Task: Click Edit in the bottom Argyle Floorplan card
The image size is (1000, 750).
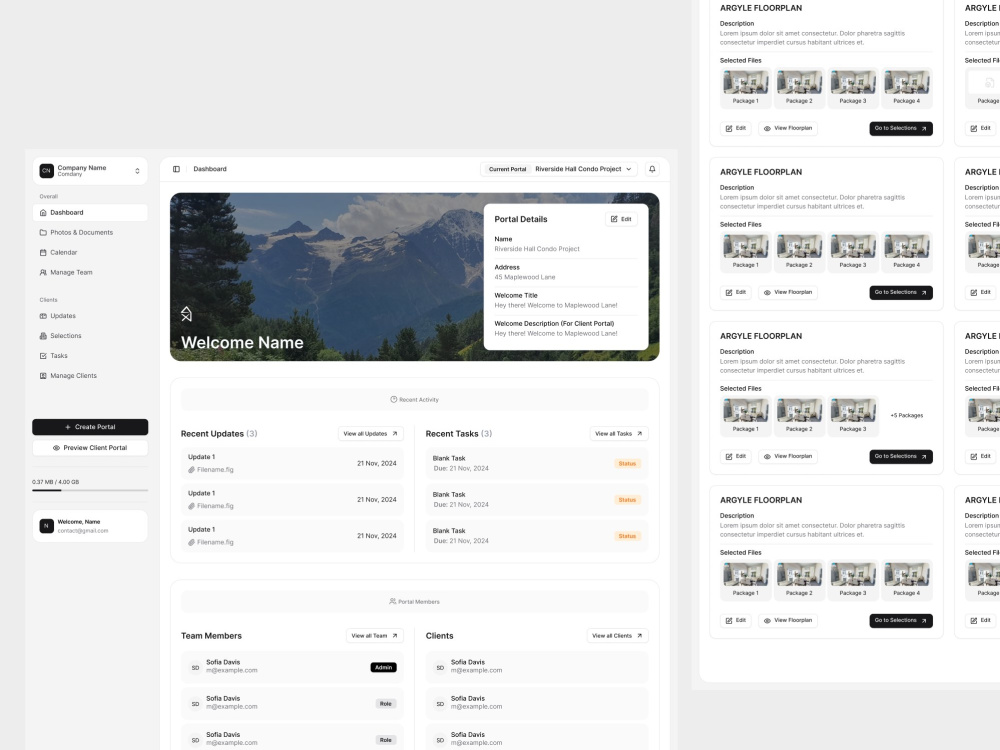Action: 735,621
